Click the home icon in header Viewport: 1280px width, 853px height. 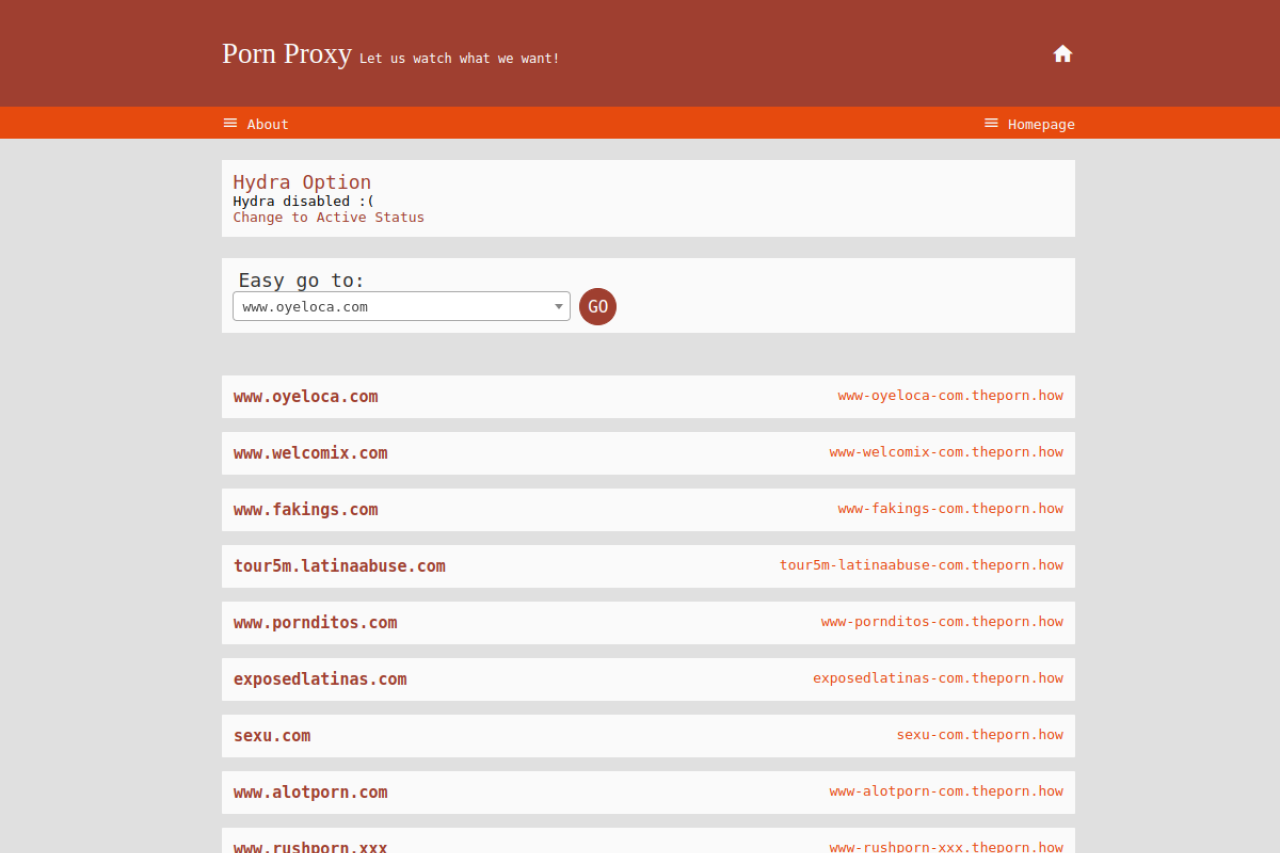(1062, 54)
